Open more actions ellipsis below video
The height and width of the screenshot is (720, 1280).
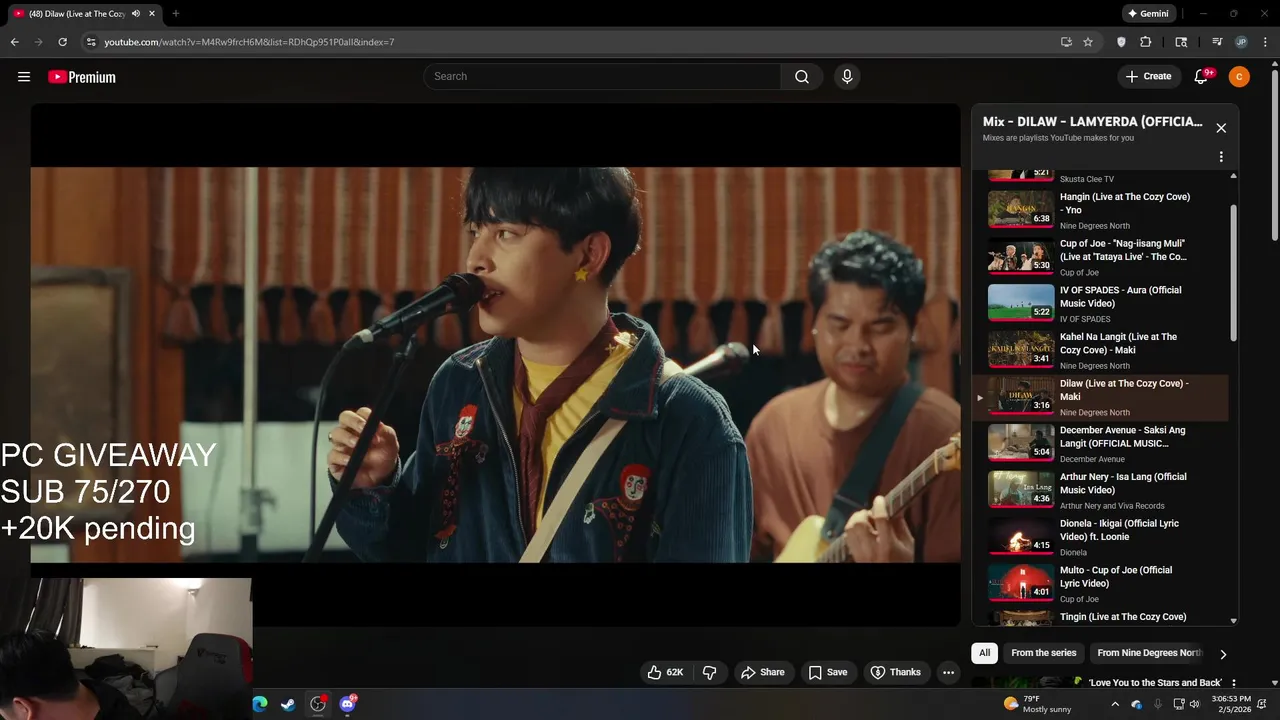tap(948, 672)
